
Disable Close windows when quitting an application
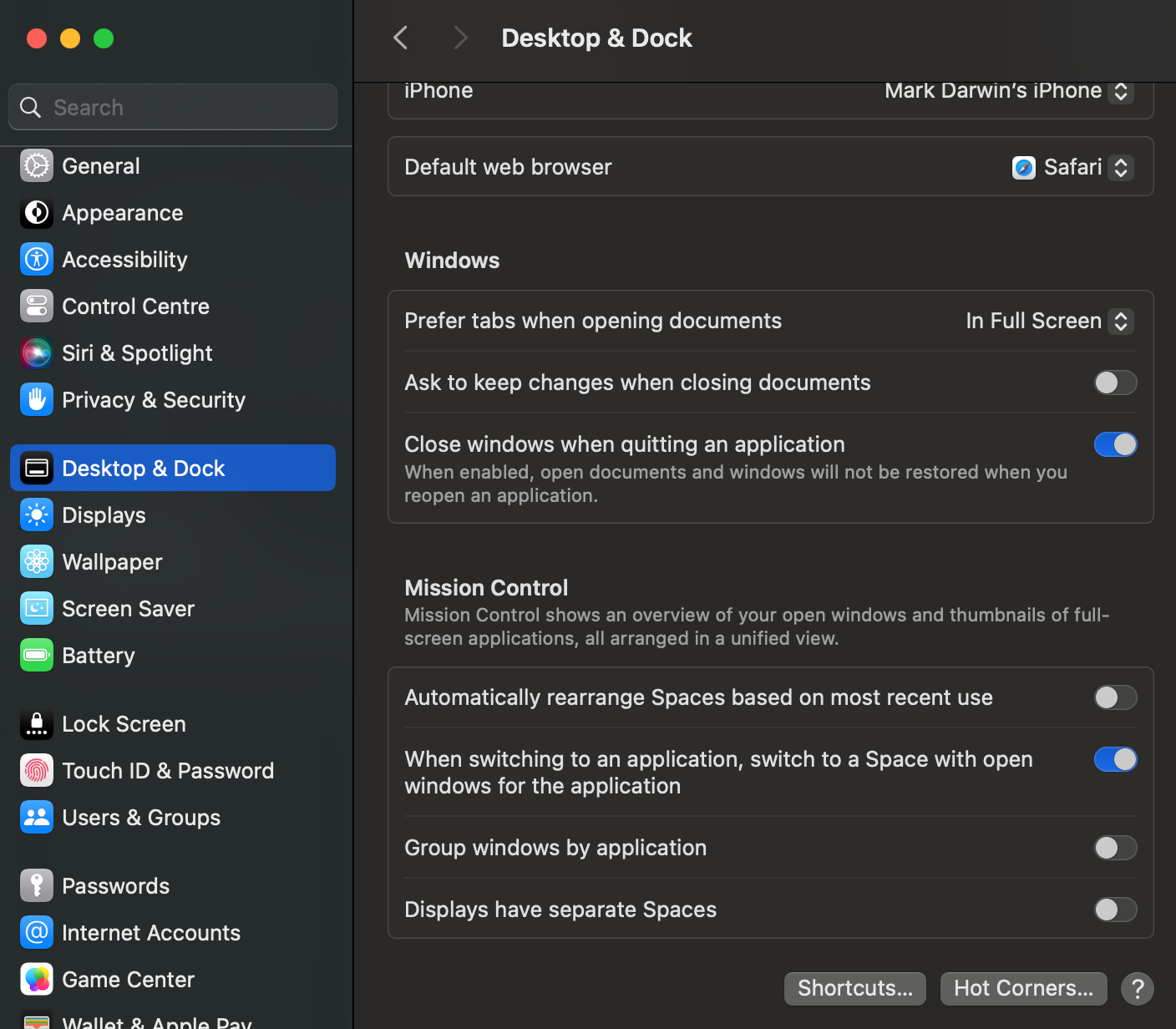pyautogui.click(x=1116, y=444)
